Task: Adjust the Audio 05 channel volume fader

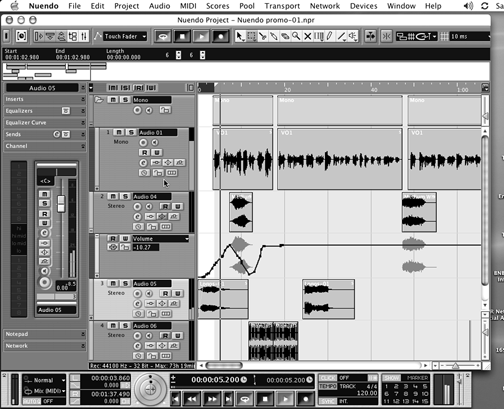Action: [61, 203]
